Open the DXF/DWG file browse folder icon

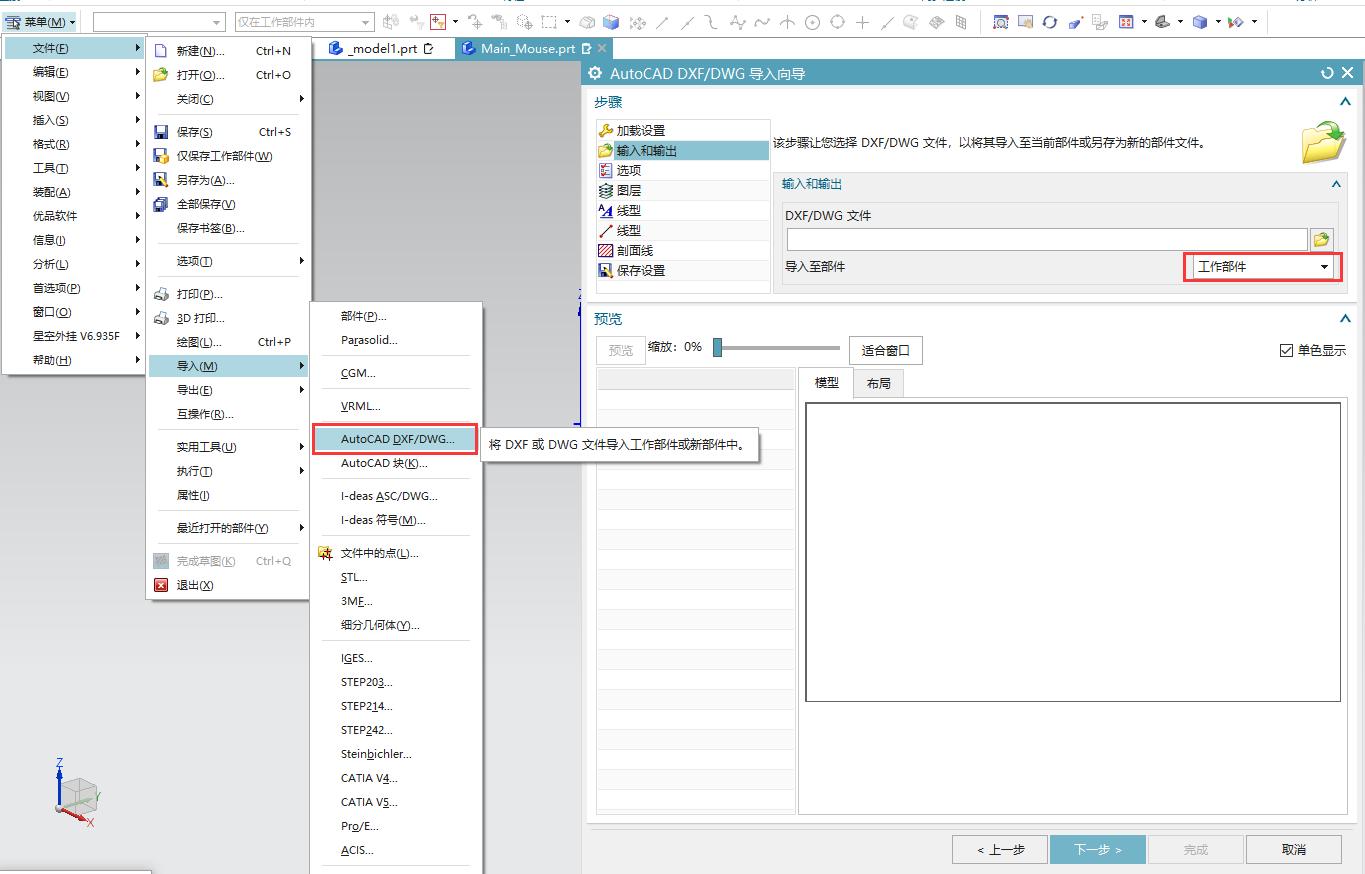pyautogui.click(x=1320, y=238)
